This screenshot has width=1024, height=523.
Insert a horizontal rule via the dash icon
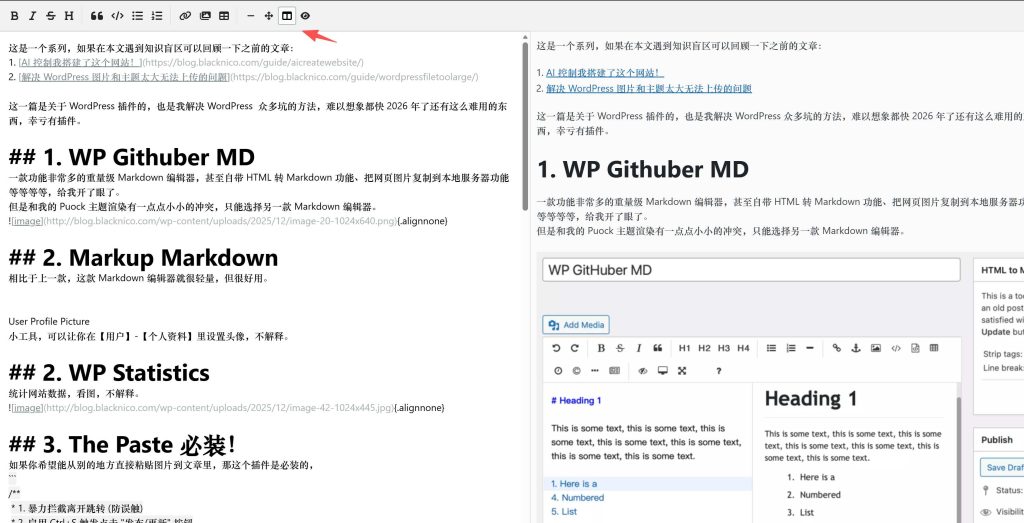[251, 16]
